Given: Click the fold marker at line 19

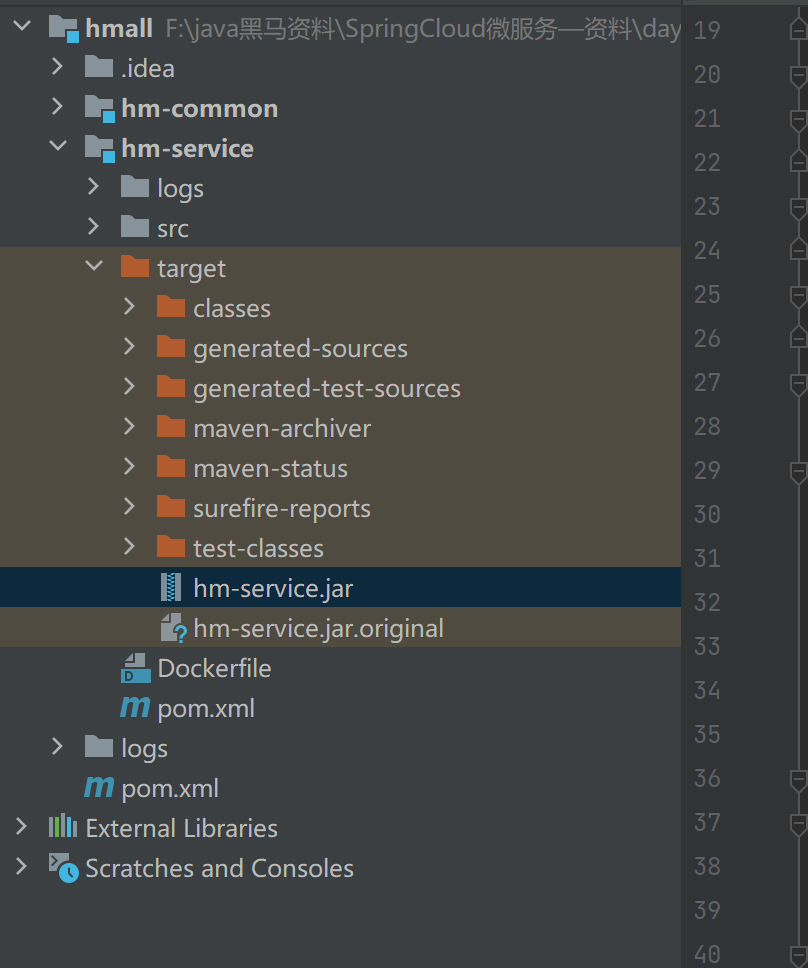Looking at the screenshot, I should (799, 29).
